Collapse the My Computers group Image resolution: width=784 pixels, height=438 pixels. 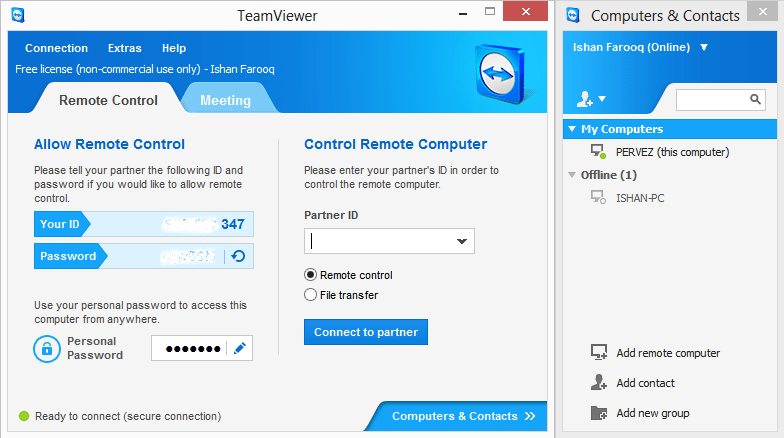point(572,129)
